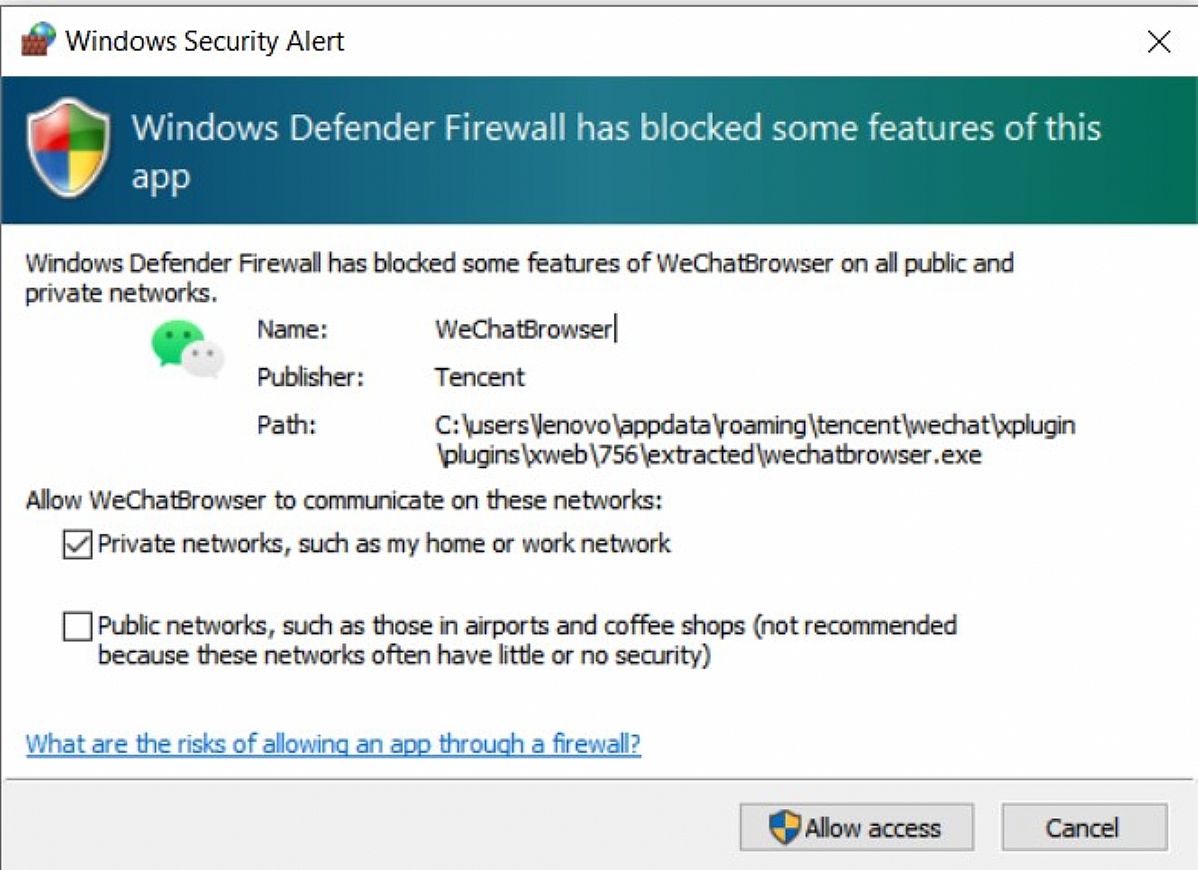
Task: Click the firewall icon in the title bar
Action: (x=38, y=42)
